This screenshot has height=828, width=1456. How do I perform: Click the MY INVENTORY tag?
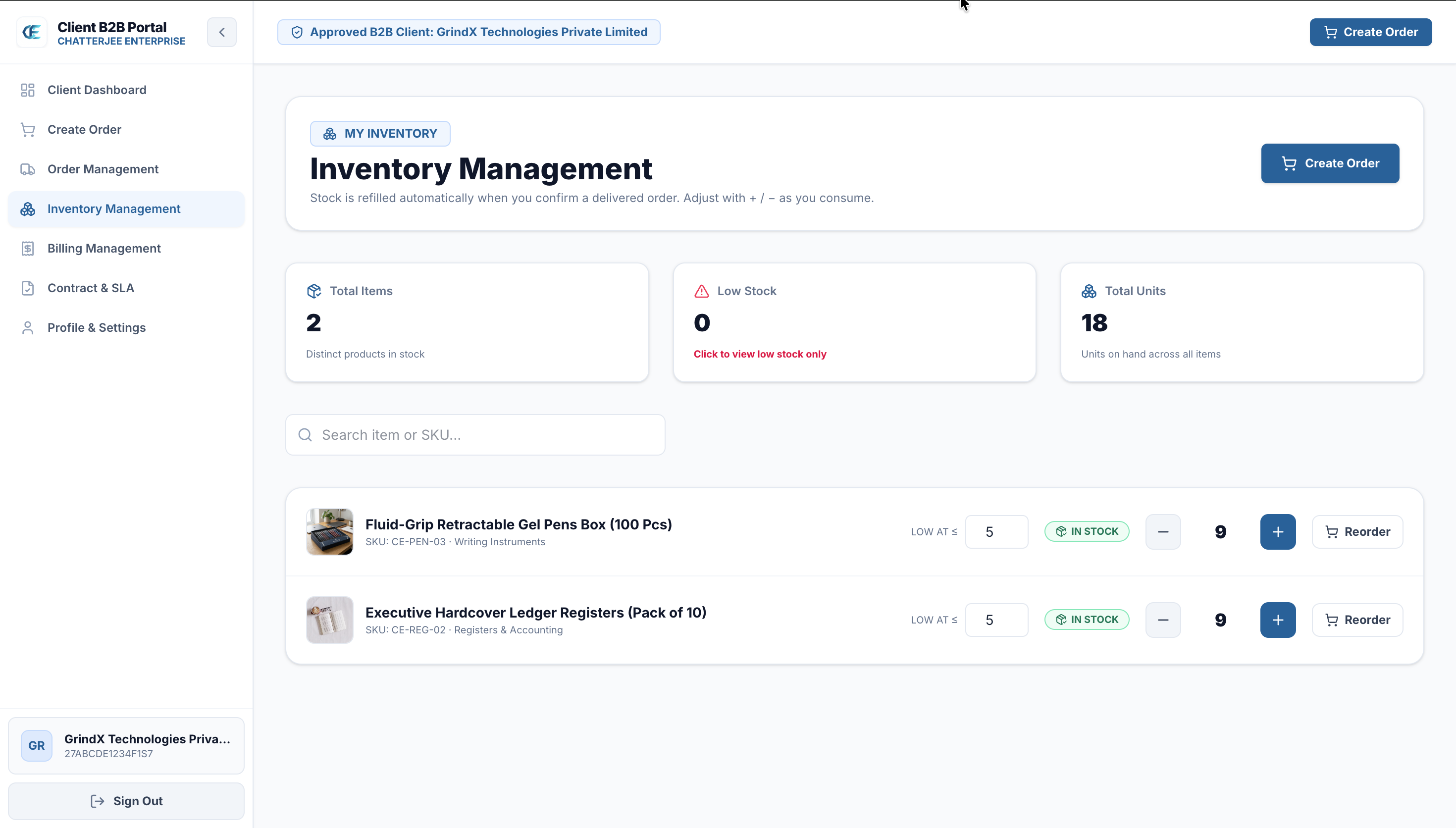click(380, 134)
